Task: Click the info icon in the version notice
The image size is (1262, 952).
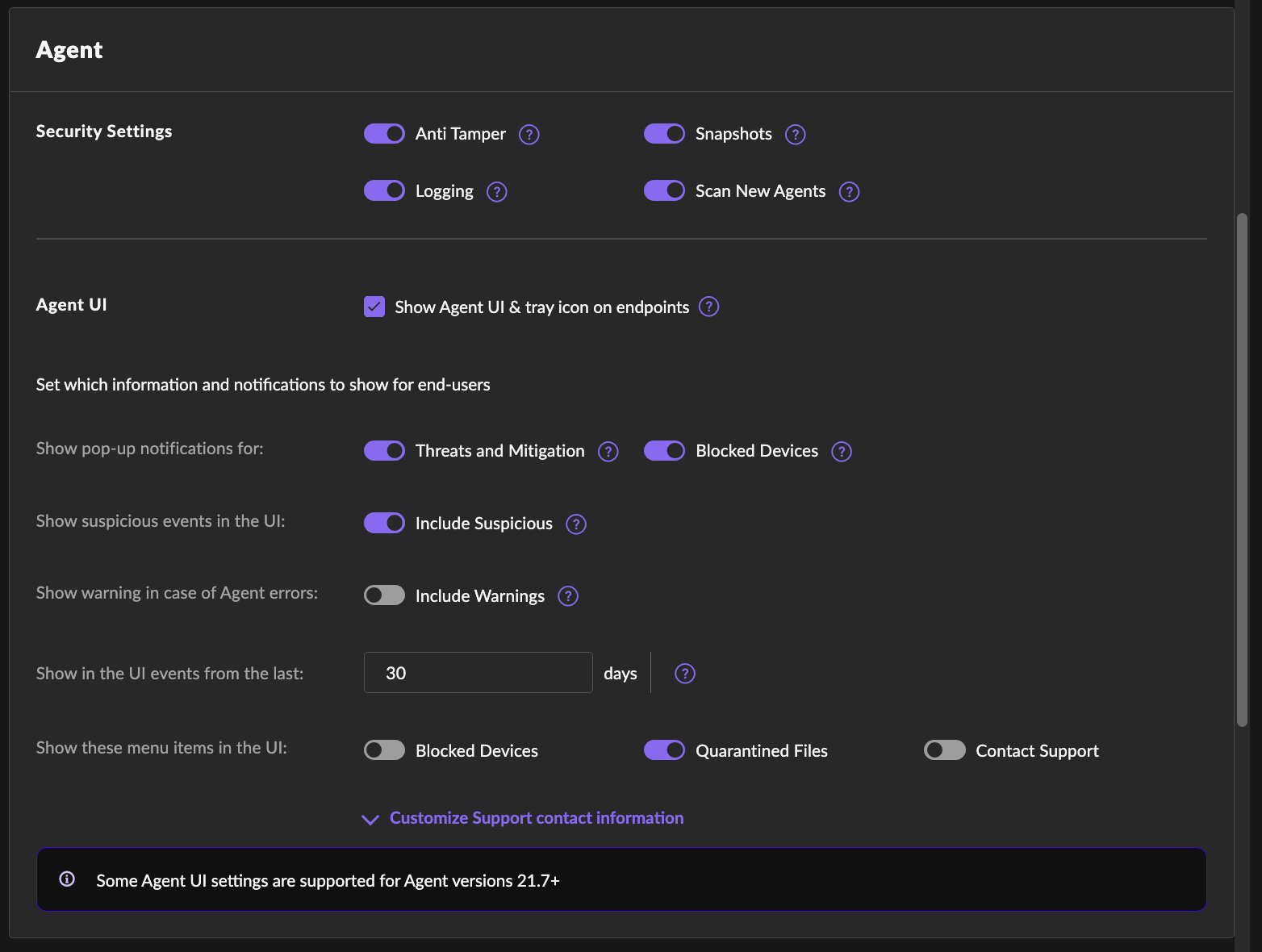Action: click(67, 879)
